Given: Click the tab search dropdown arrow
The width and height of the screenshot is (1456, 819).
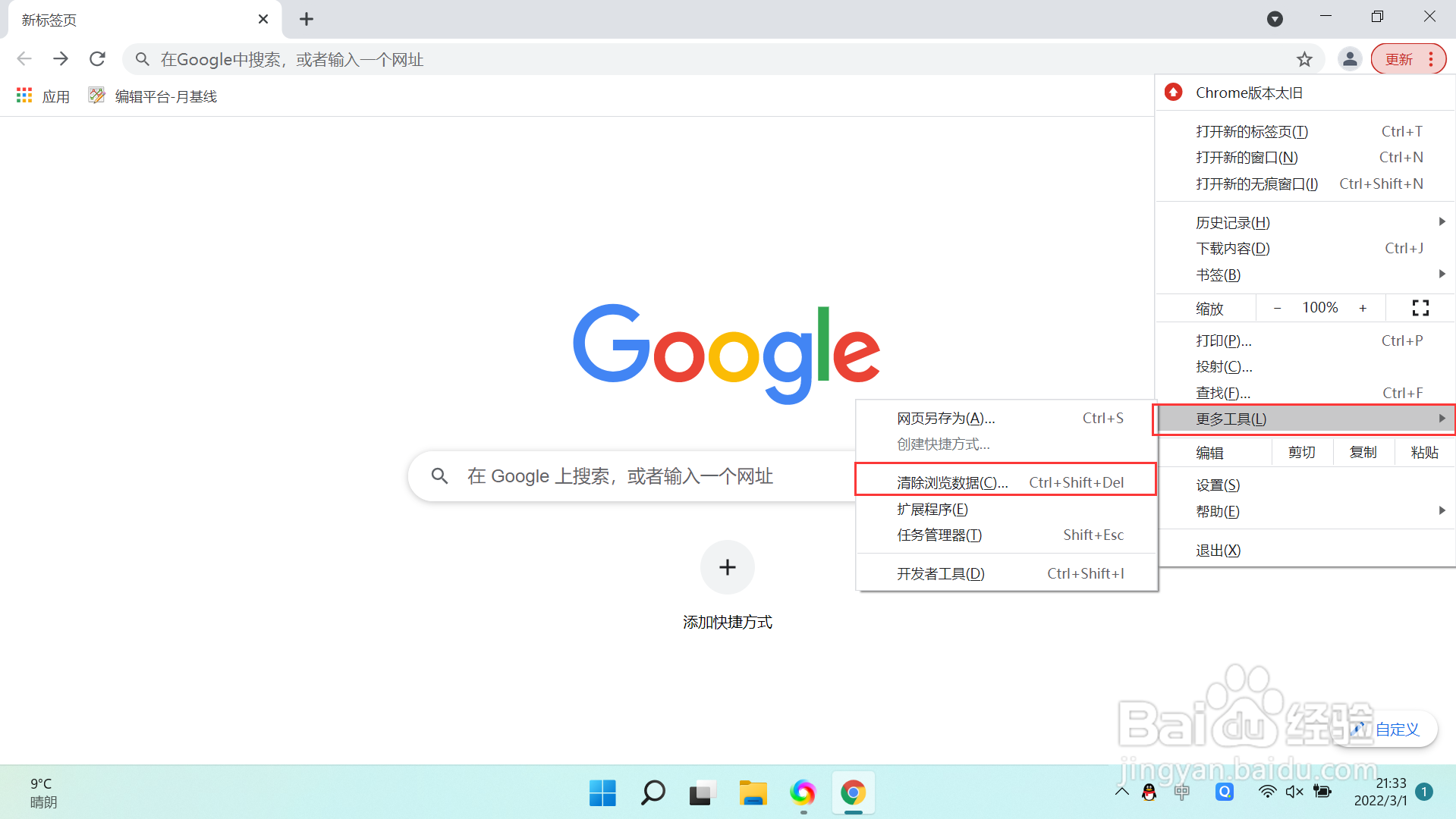Looking at the screenshot, I should pos(1275,19).
